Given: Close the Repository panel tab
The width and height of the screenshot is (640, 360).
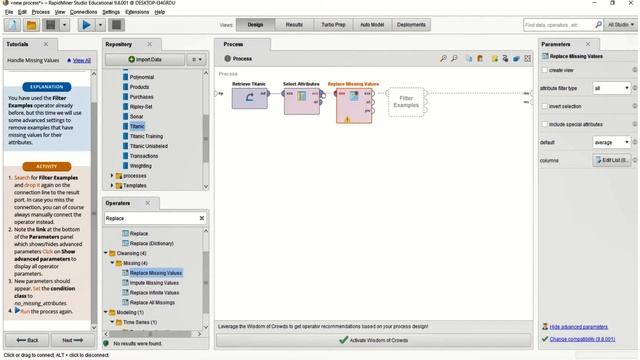Looking at the screenshot, I should click(149, 44).
